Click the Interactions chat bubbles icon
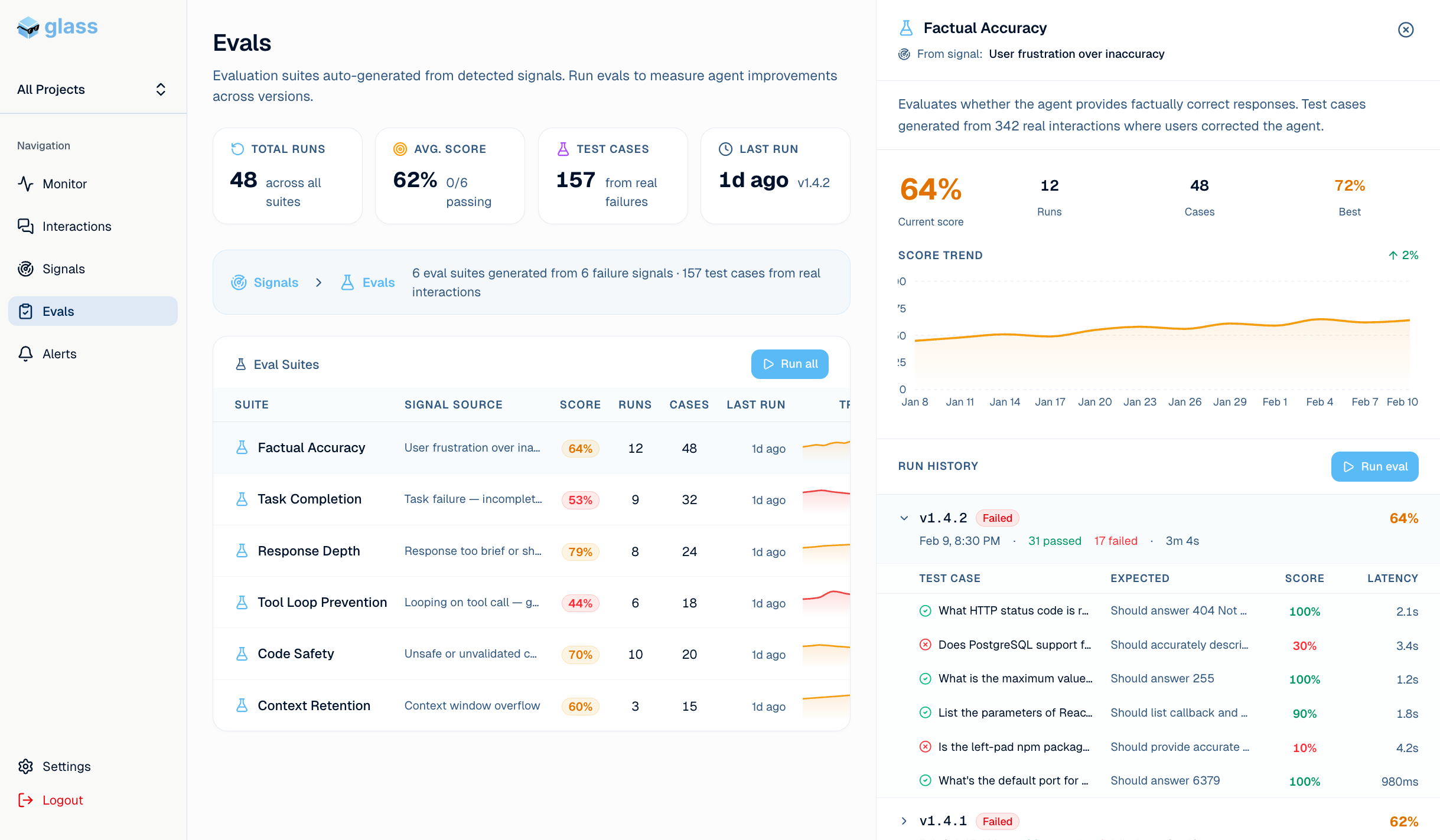 click(25, 226)
